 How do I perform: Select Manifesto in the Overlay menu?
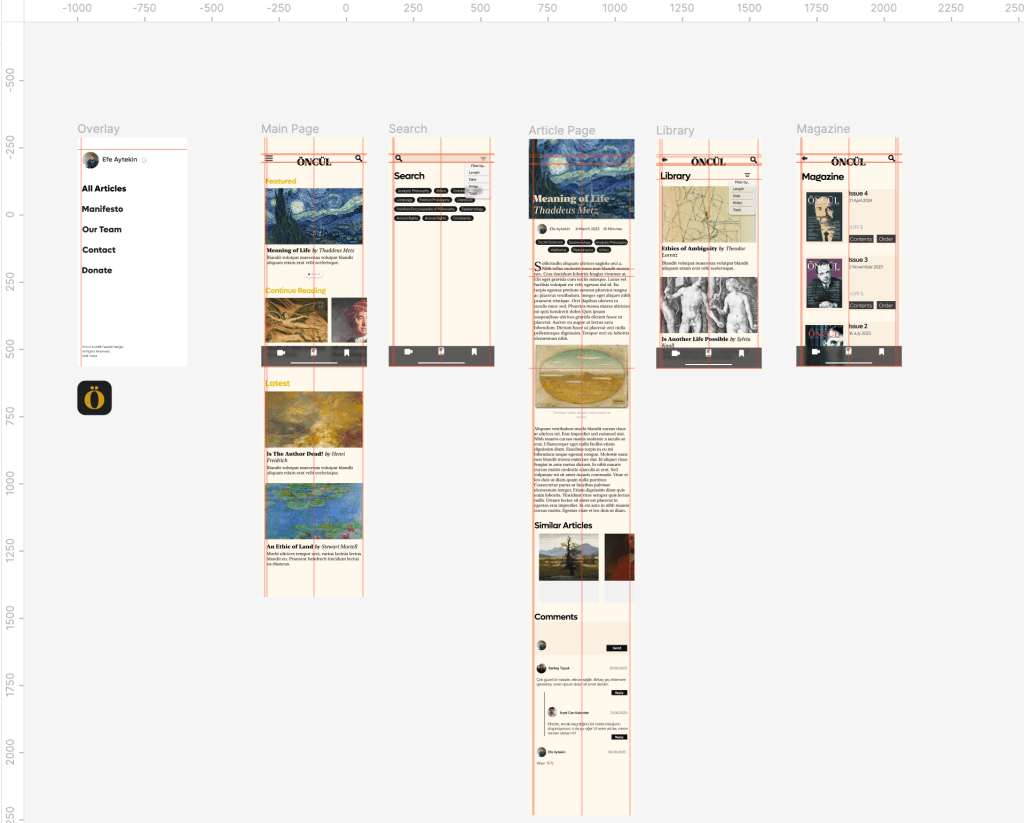pyautogui.click(x=102, y=209)
